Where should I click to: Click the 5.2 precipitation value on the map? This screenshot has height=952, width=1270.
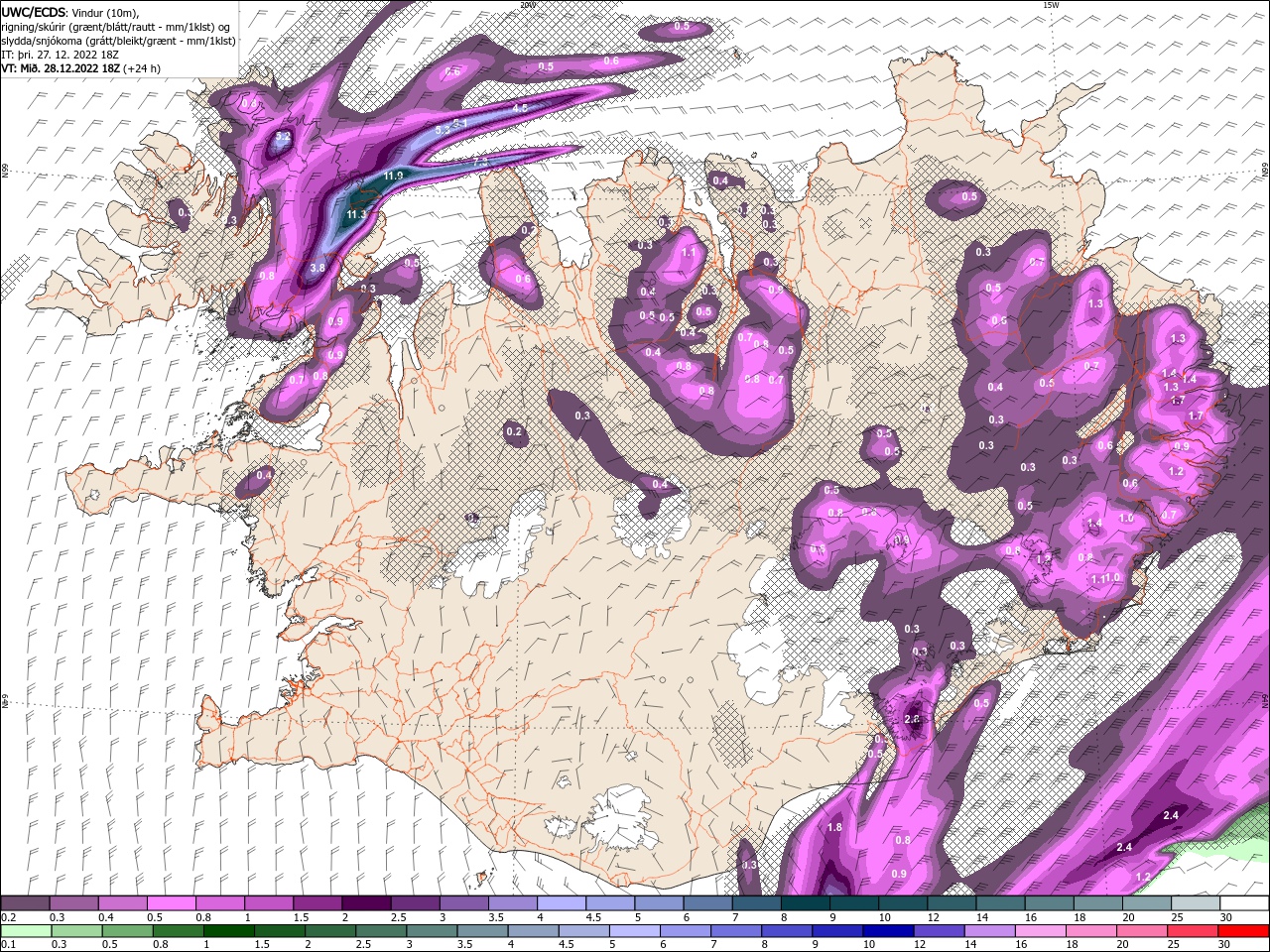pyautogui.click(x=283, y=136)
